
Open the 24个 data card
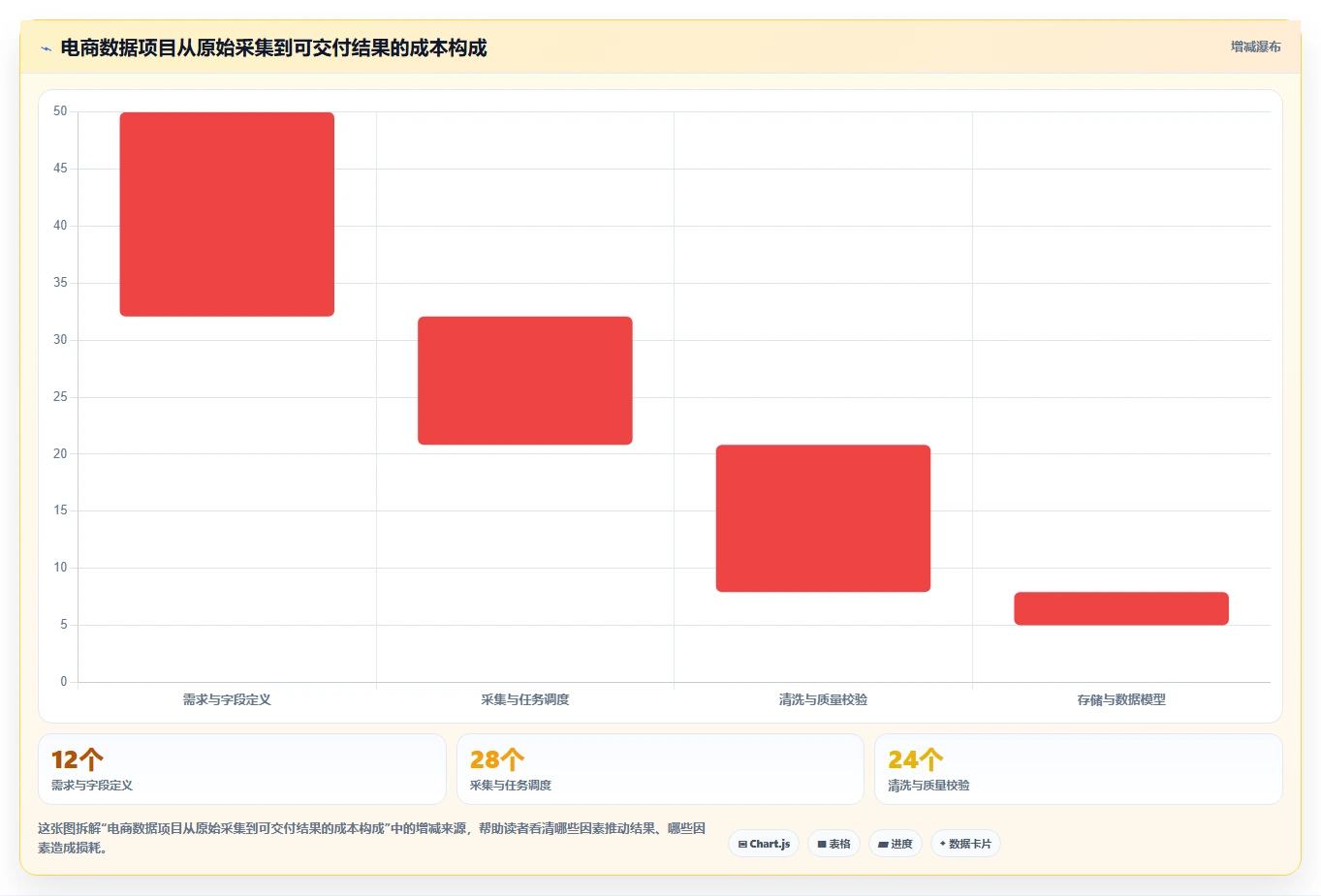coord(1079,769)
